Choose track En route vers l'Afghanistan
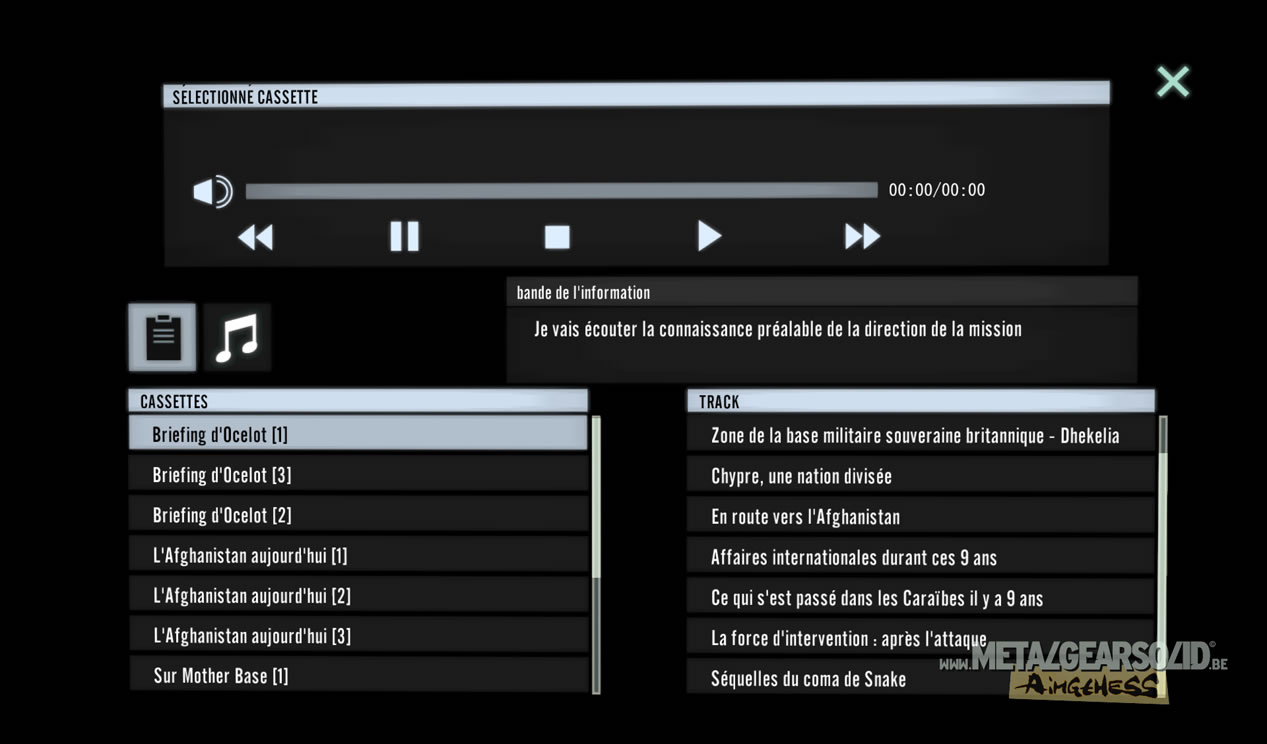 (921, 517)
